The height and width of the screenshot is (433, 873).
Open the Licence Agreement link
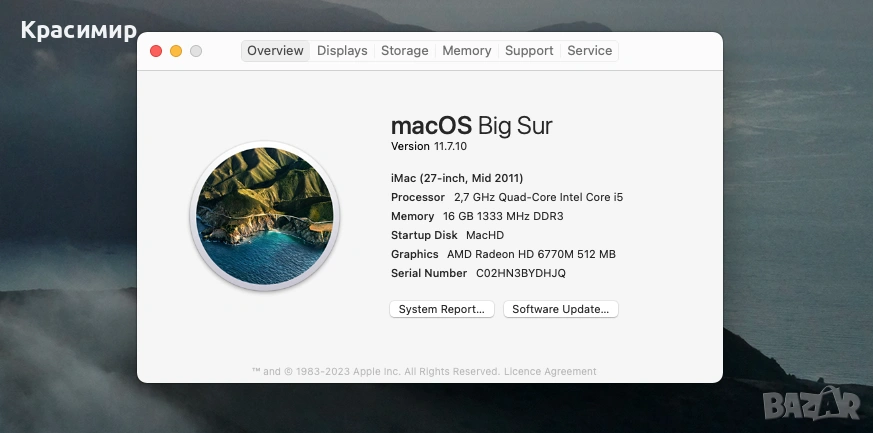click(550, 371)
